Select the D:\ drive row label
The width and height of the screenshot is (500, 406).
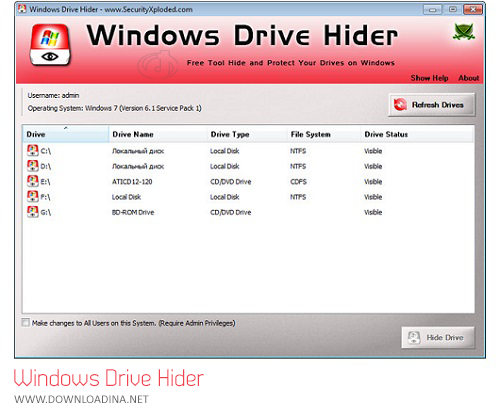tap(46, 167)
